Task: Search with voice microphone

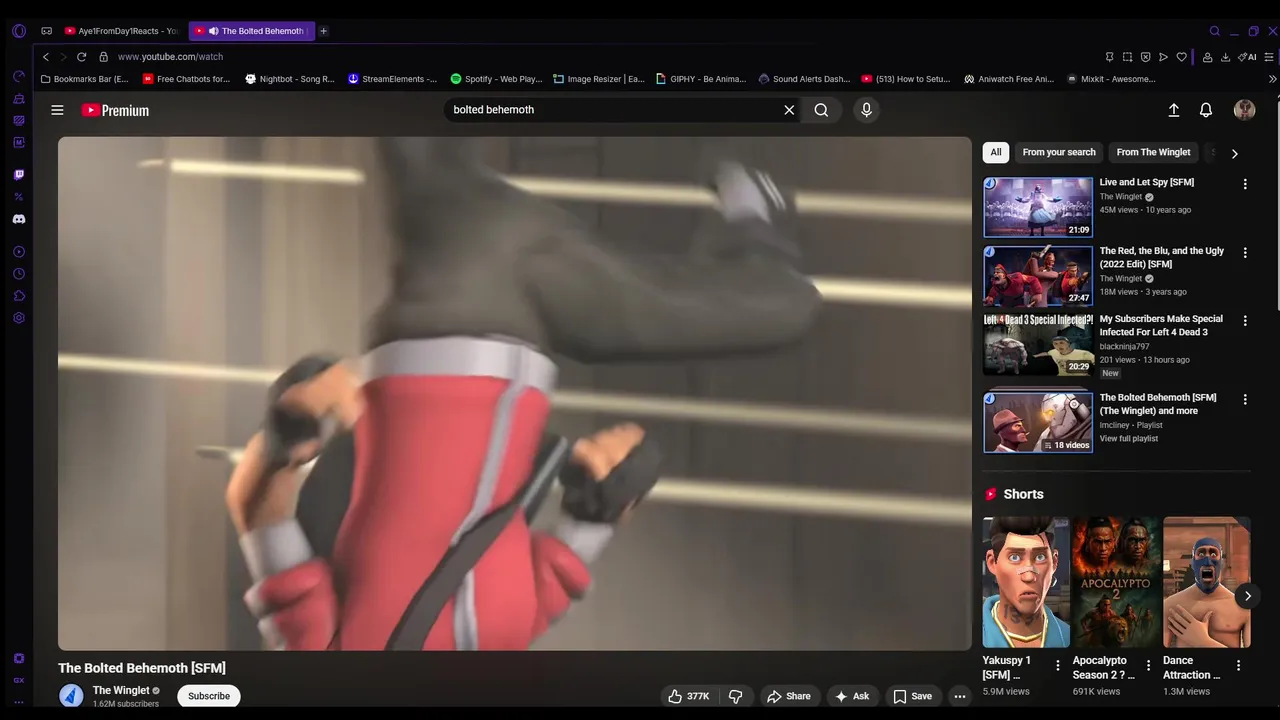Action: point(866,110)
